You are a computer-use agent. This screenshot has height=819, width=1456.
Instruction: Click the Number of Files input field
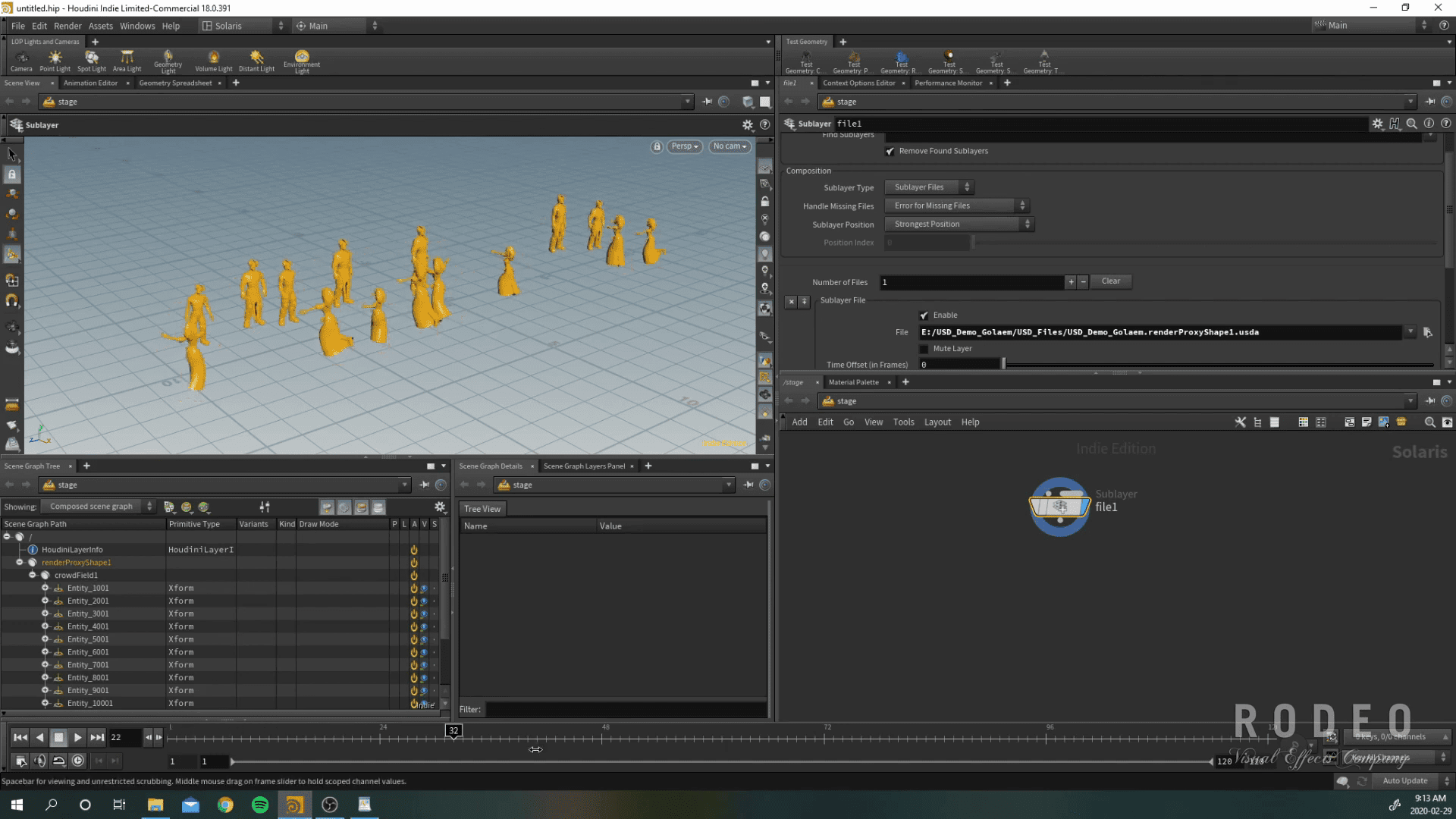[x=972, y=282]
